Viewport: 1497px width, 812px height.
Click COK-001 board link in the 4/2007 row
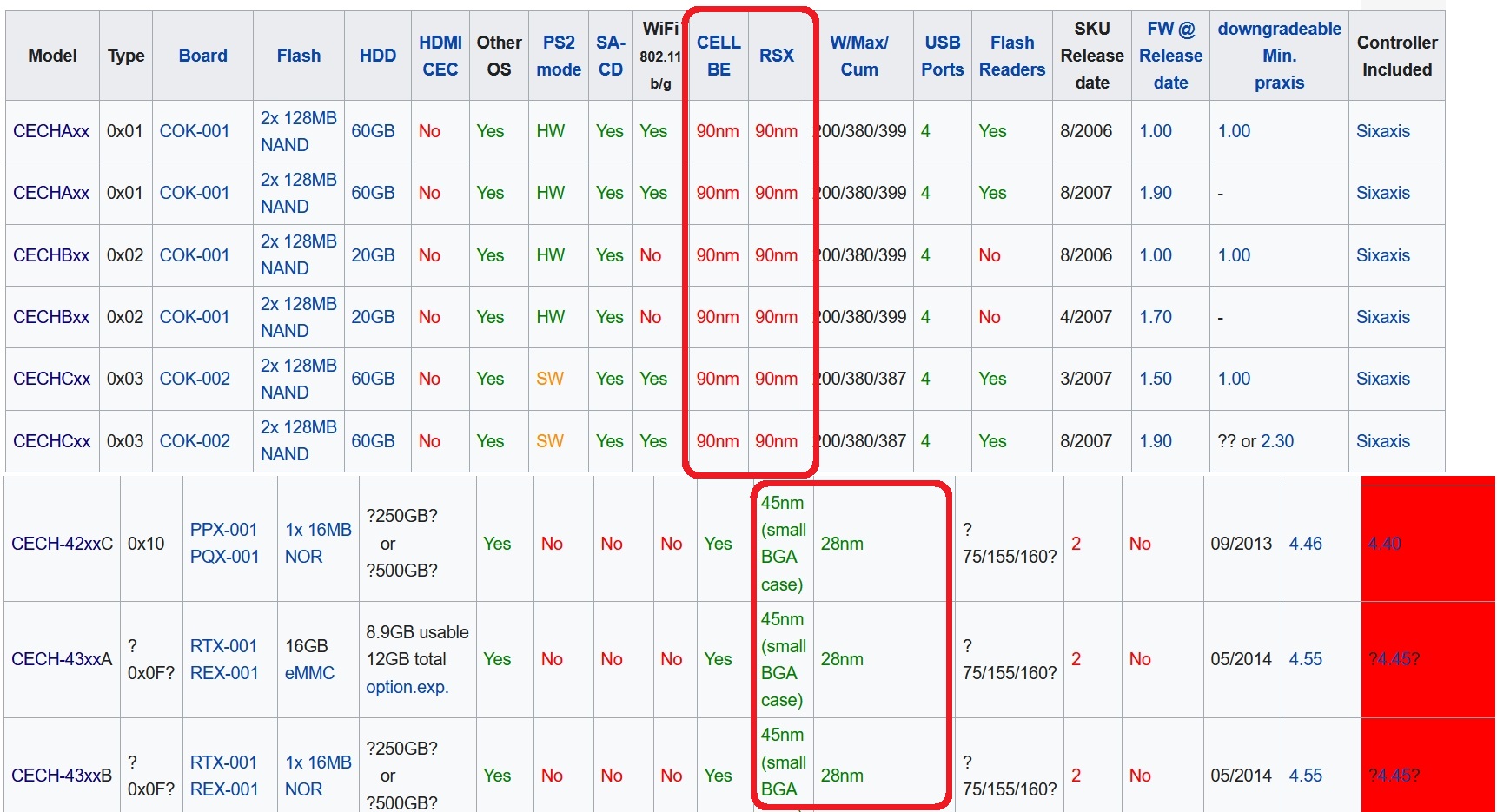point(195,317)
